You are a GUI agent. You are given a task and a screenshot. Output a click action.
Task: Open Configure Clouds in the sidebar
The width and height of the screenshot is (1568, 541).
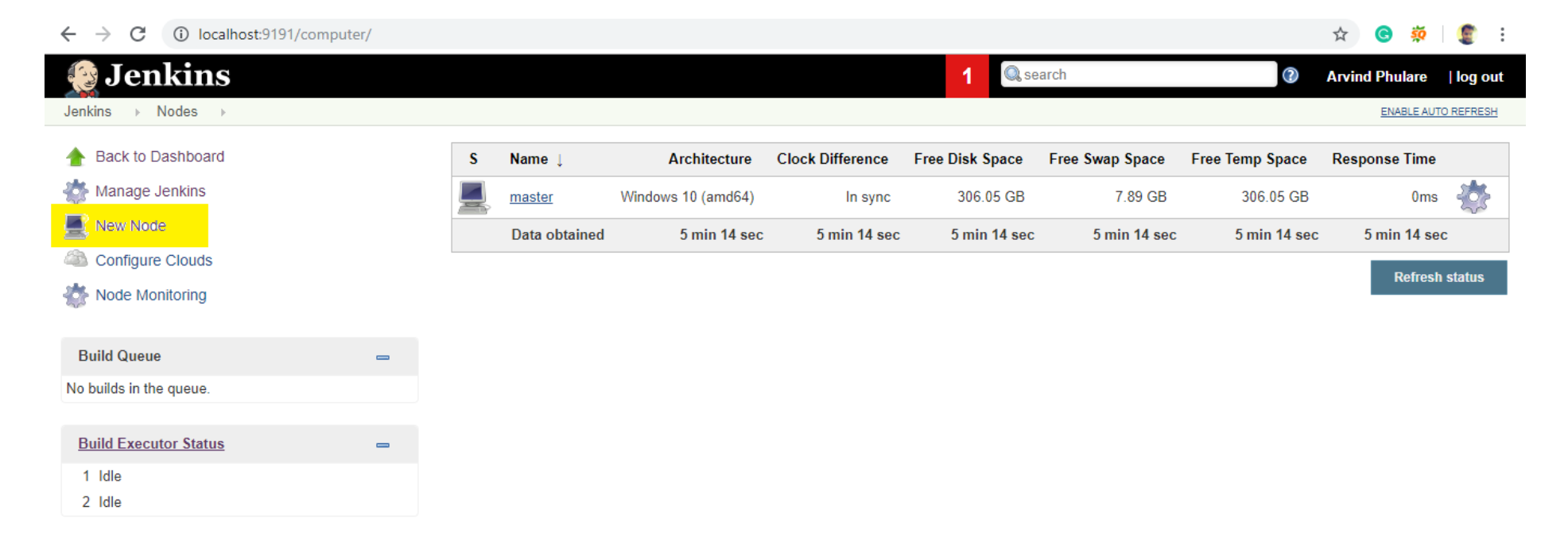153,261
